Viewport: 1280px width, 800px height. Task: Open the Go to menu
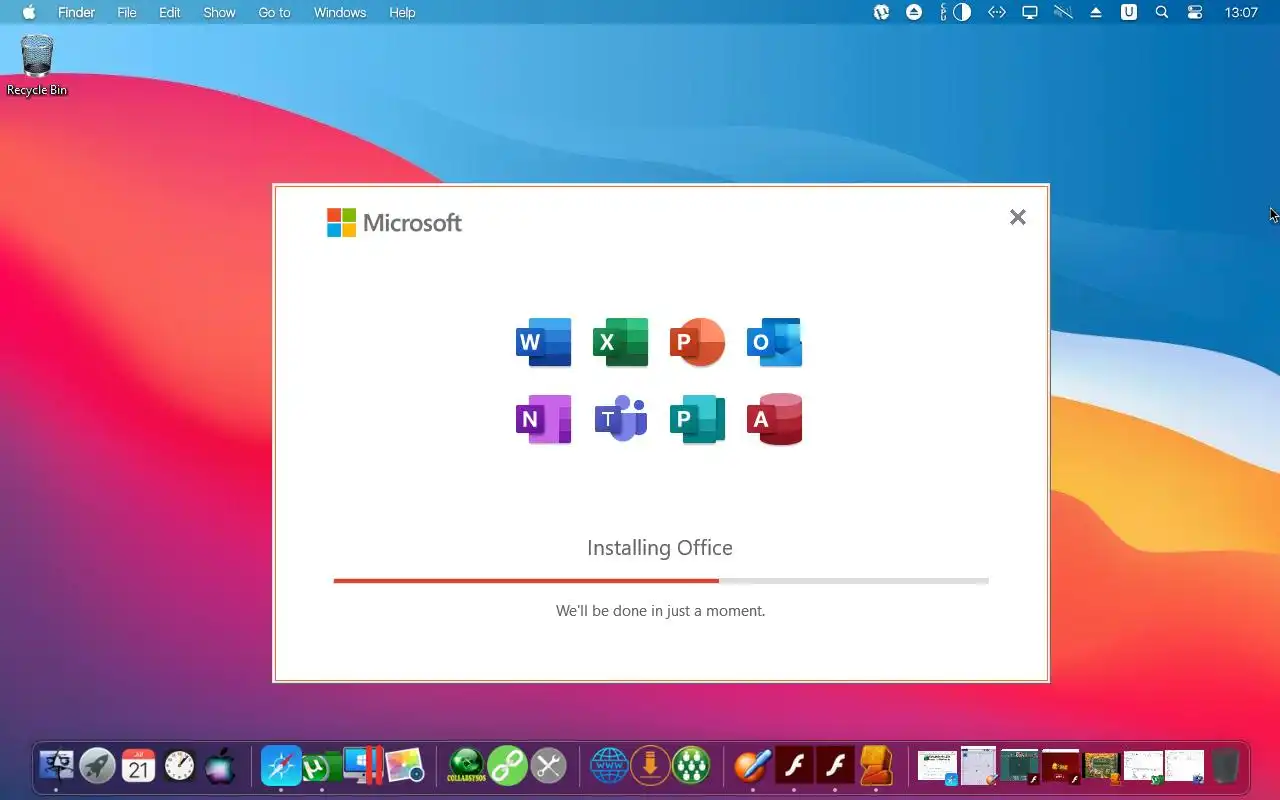274,12
